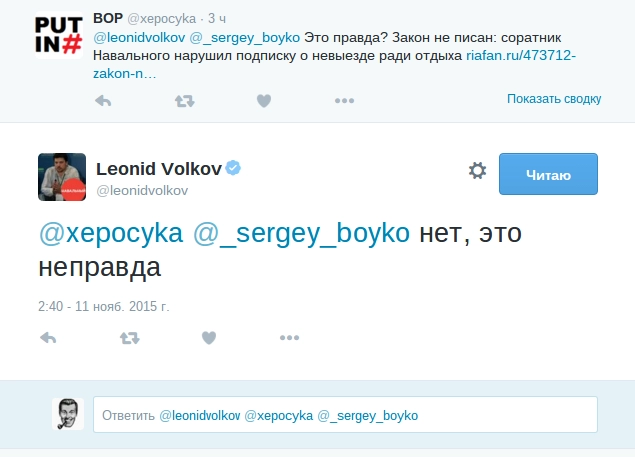Open Leonid Volkov's profile picture
635x457 pixels.
[61, 176]
